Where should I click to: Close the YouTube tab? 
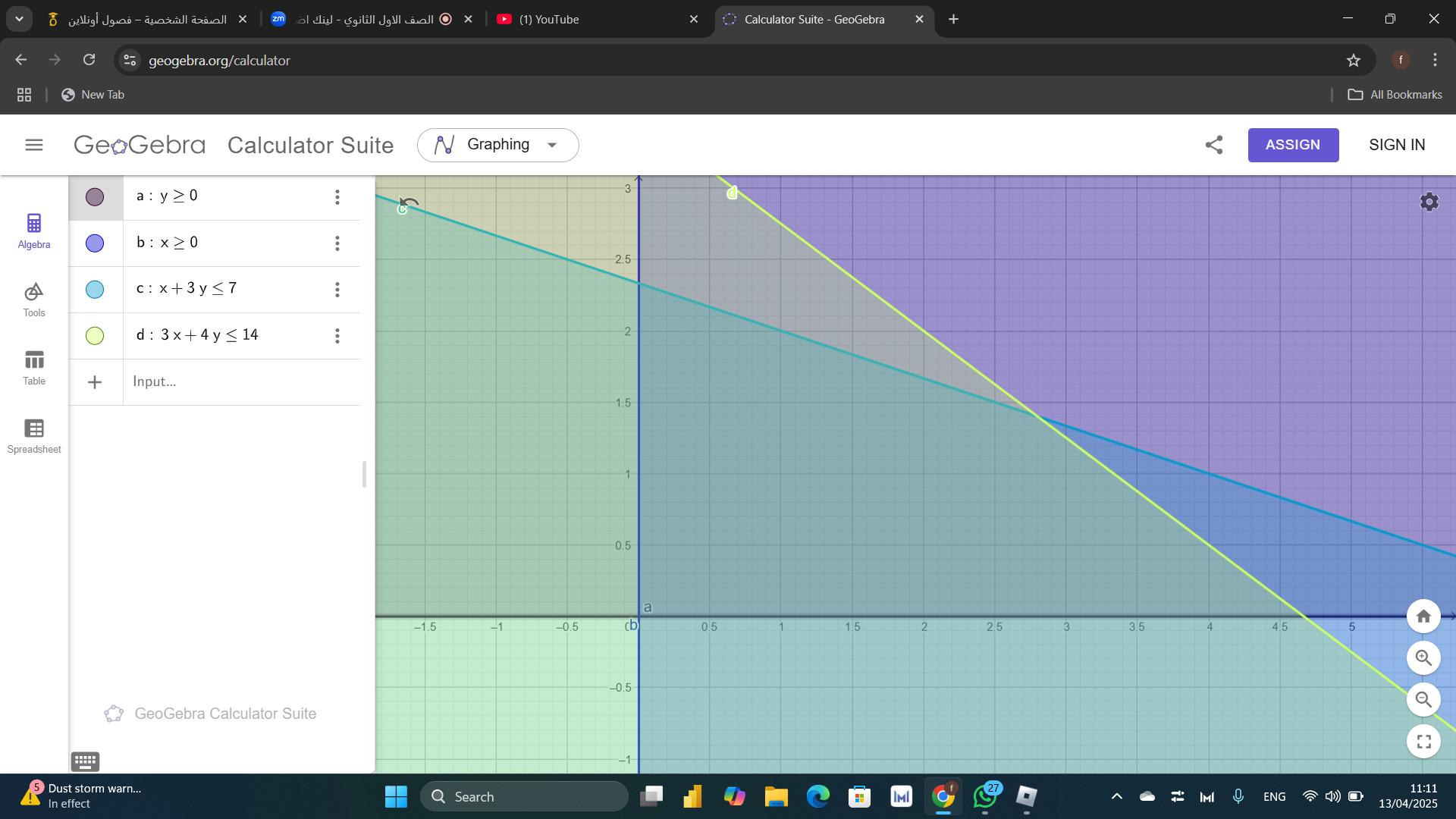pos(693,19)
